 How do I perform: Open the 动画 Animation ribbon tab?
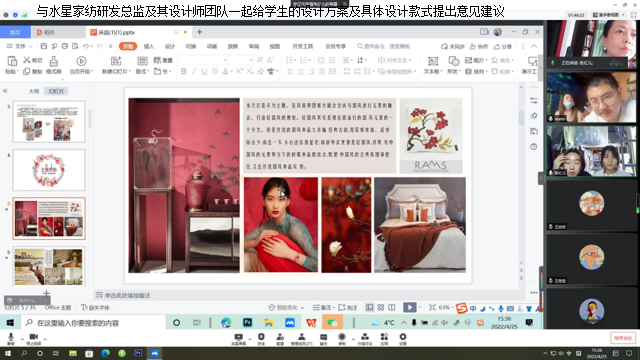click(x=212, y=46)
